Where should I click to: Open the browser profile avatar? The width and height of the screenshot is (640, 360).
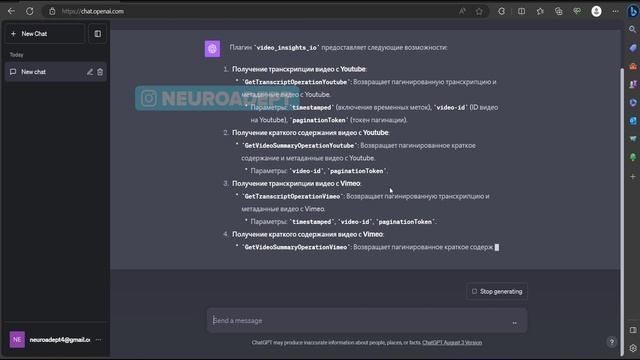click(x=596, y=11)
